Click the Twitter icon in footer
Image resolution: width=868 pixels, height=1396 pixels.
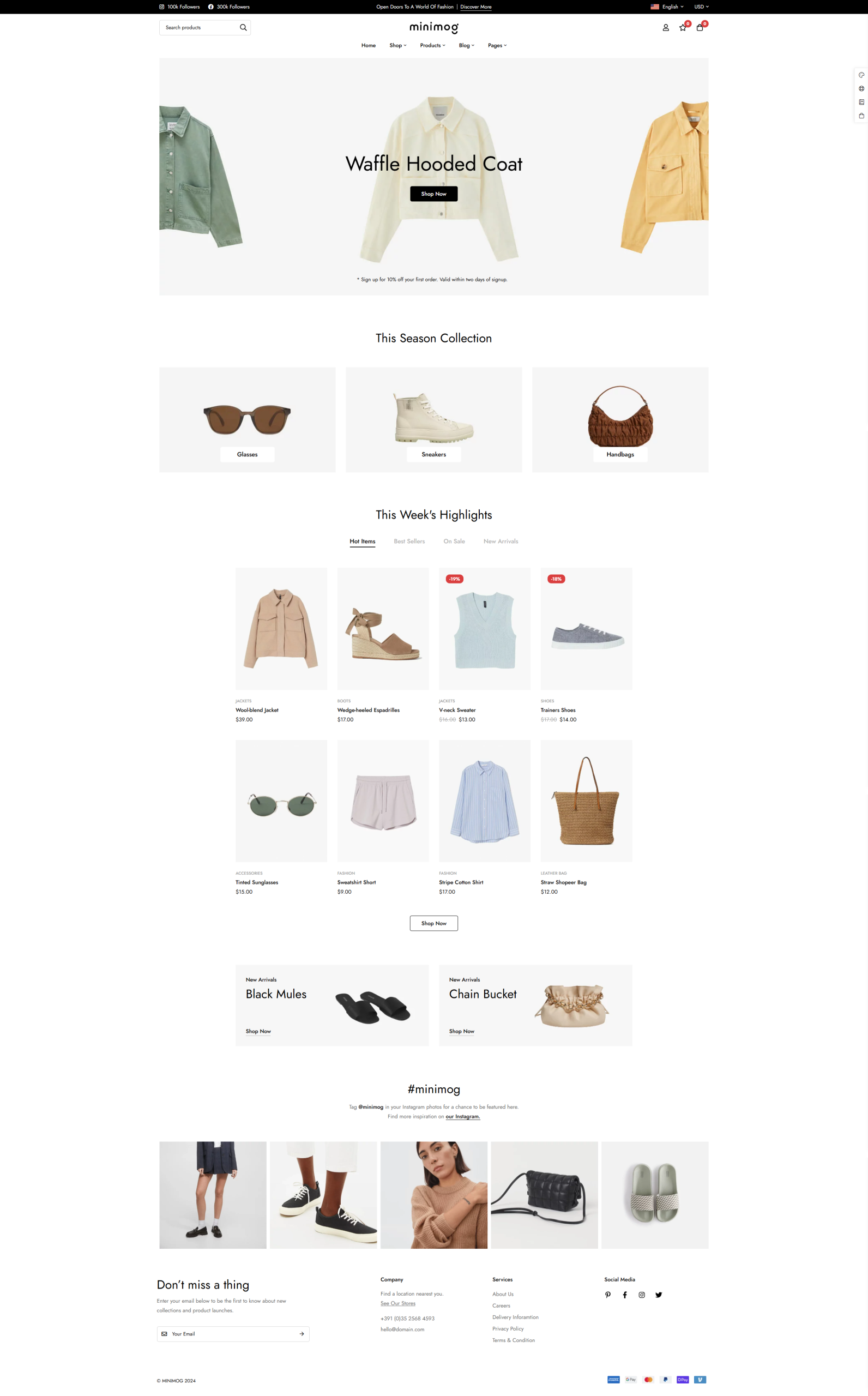[659, 1295]
